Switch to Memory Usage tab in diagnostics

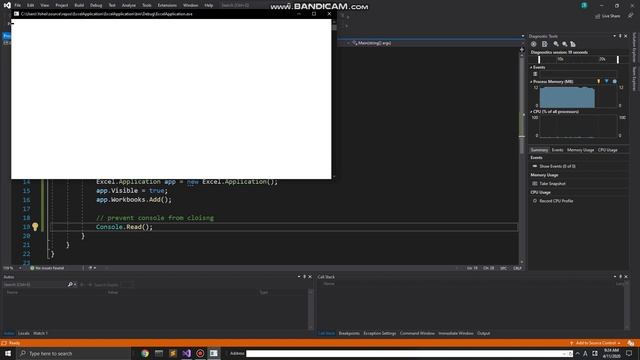(x=580, y=150)
